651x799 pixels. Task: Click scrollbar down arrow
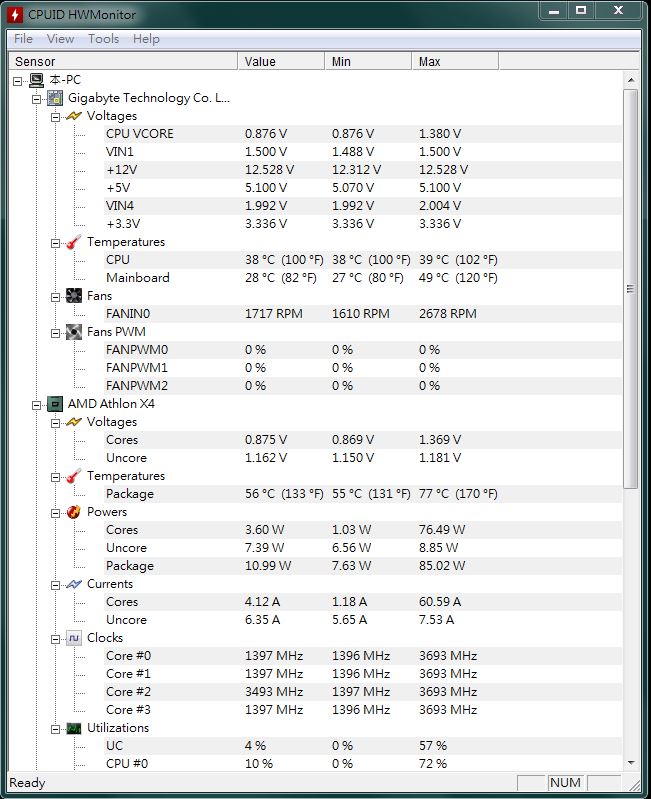tap(631, 763)
